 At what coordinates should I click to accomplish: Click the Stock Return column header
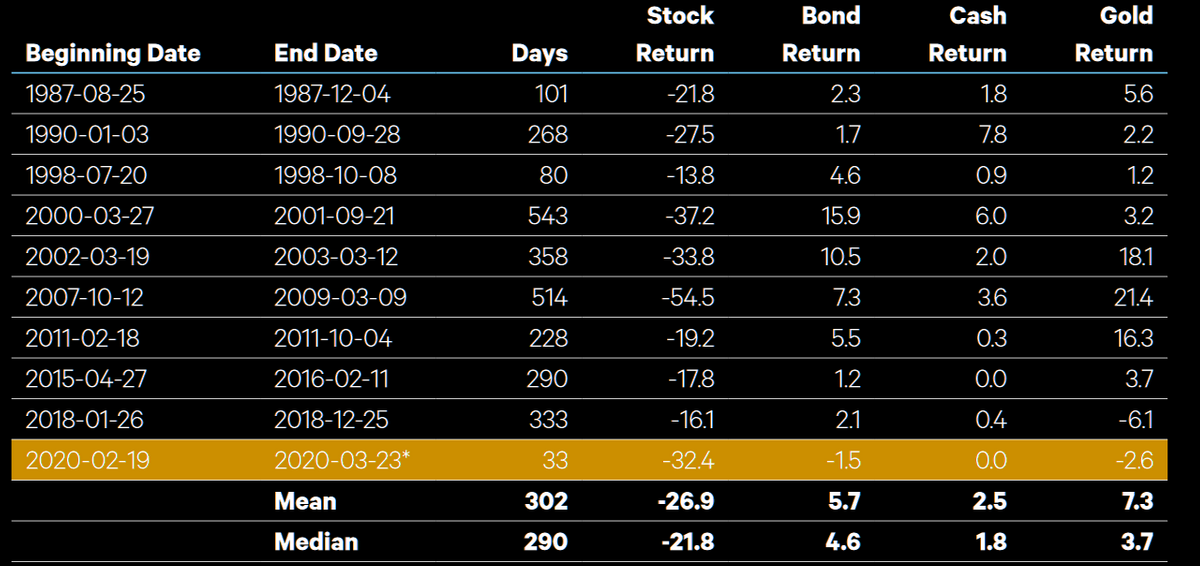tap(678, 35)
